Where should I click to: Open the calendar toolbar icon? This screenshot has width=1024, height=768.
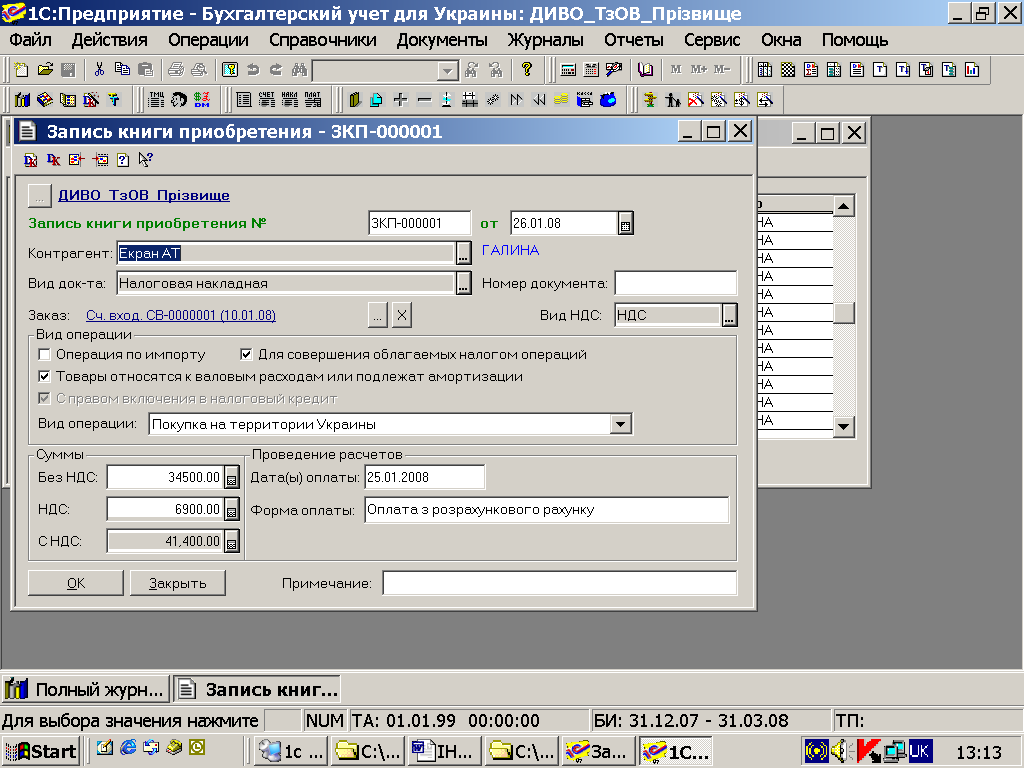(x=591, y=69)
